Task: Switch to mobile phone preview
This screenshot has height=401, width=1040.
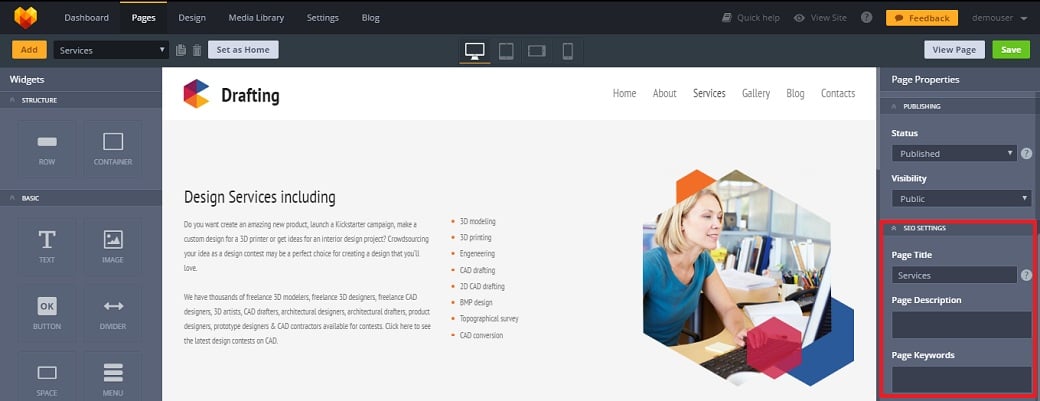Action: click(567, 50)
